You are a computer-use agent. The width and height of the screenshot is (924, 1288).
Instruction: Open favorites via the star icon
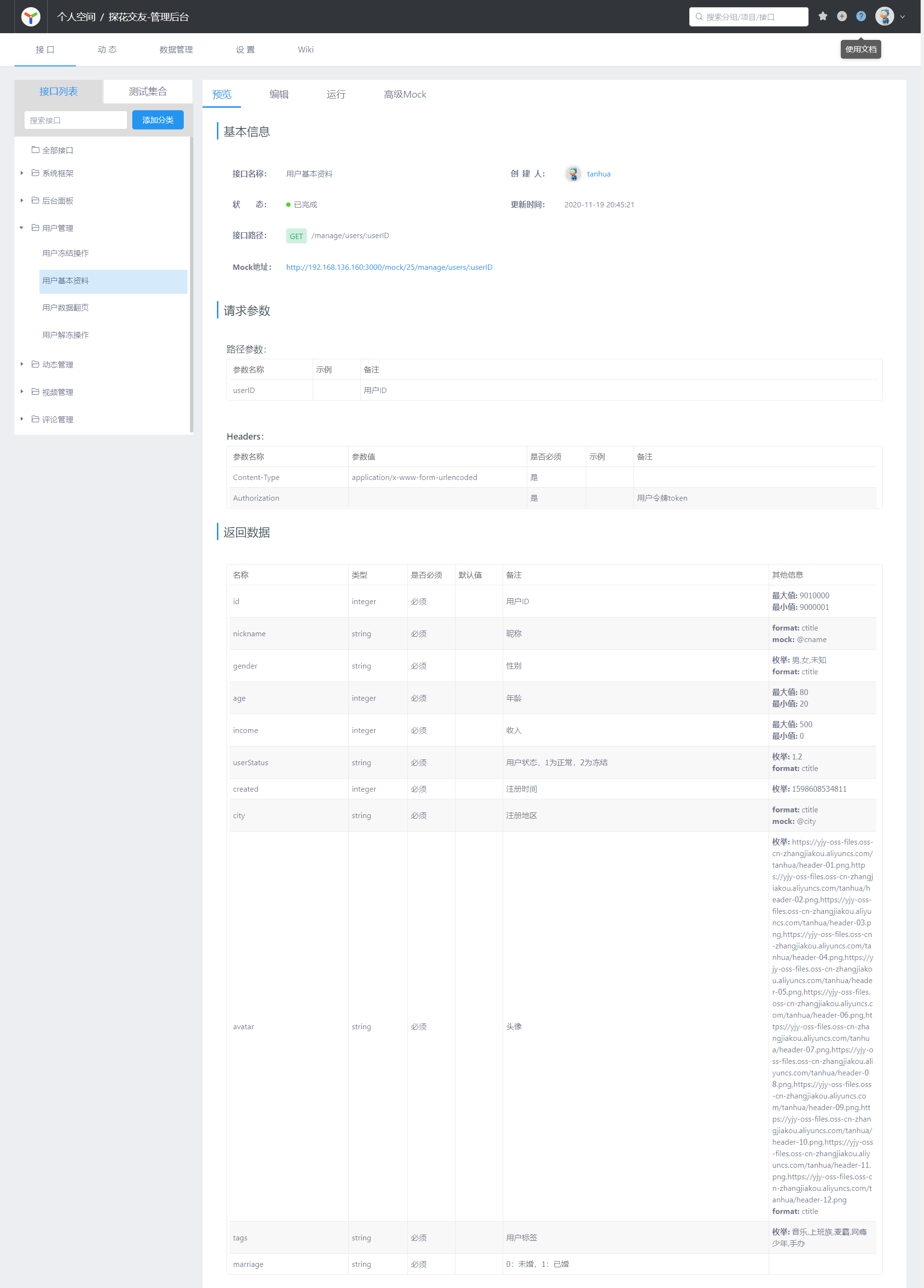coord(823,16)
